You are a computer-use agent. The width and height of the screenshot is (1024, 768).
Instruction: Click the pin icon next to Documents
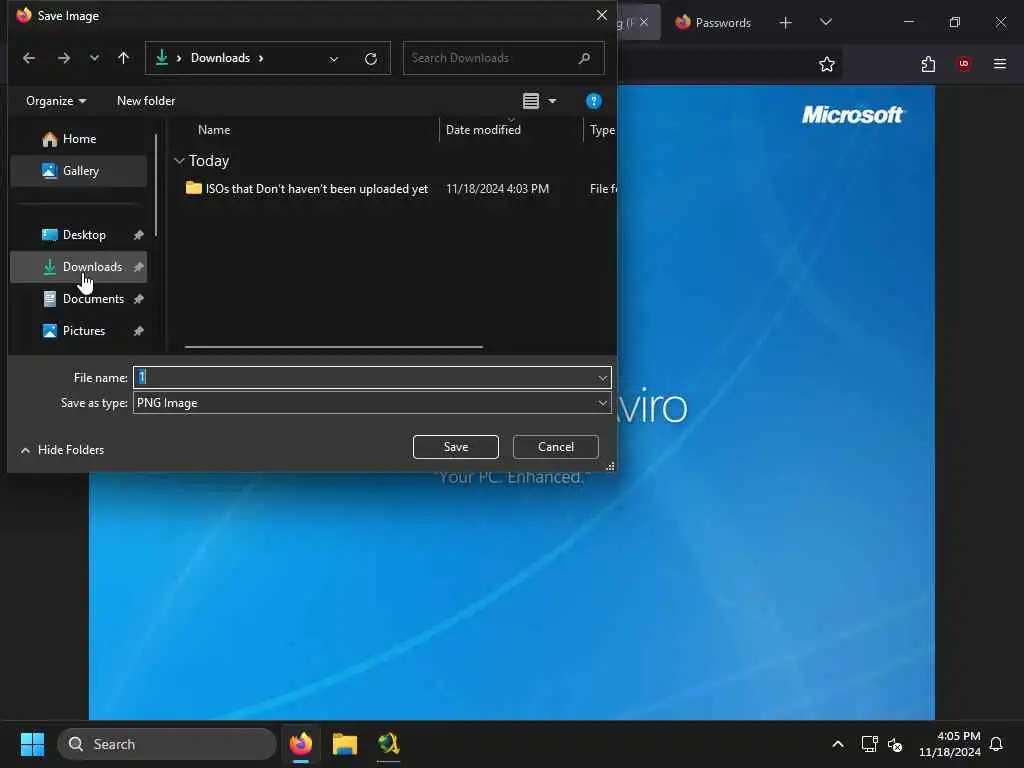coord(138,299)
